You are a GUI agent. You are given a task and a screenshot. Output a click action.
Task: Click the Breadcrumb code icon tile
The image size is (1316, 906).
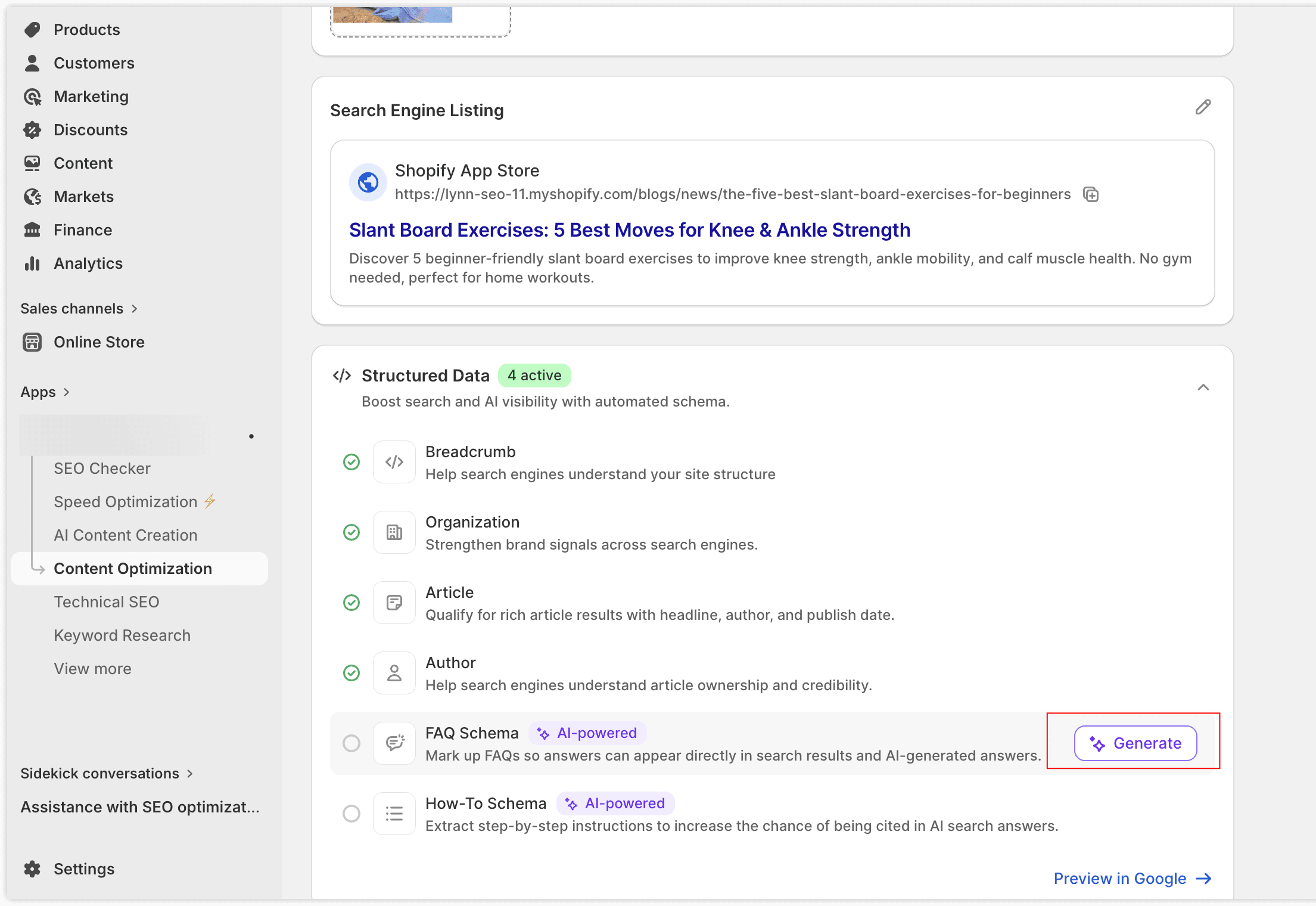point(394,462)
